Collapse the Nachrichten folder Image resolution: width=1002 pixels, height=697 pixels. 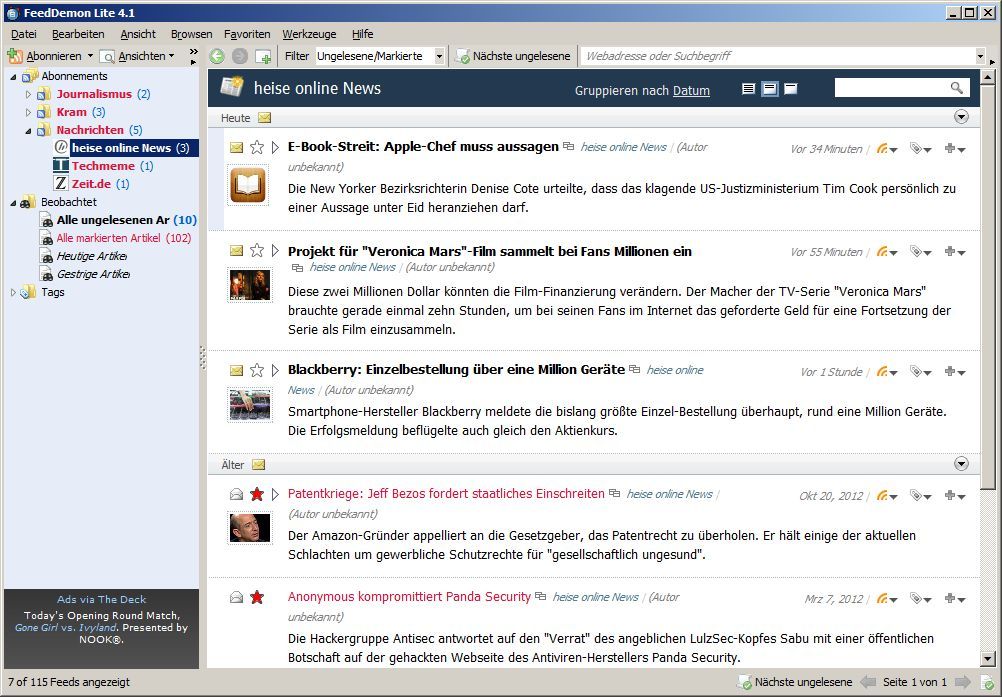[x=28, y=130]
